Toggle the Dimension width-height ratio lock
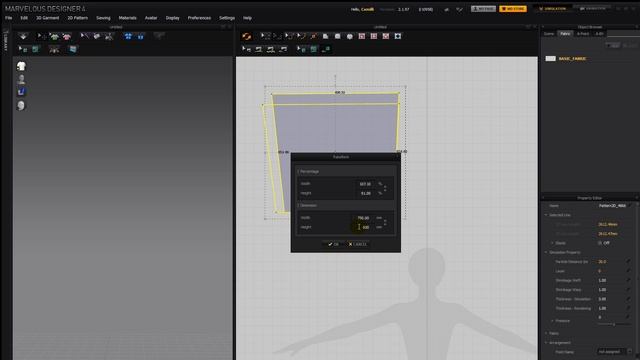 [x=385, y=222]
